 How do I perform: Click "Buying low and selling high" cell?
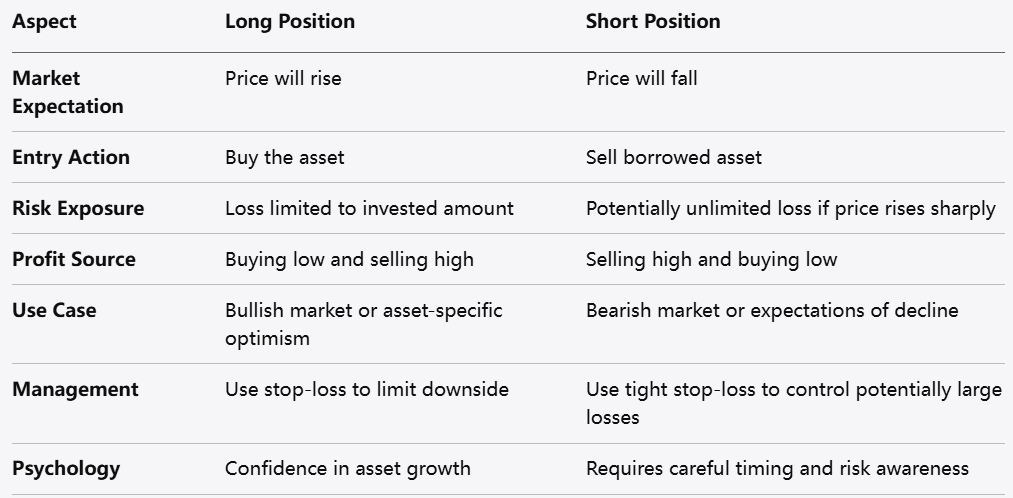pos(349,259)
